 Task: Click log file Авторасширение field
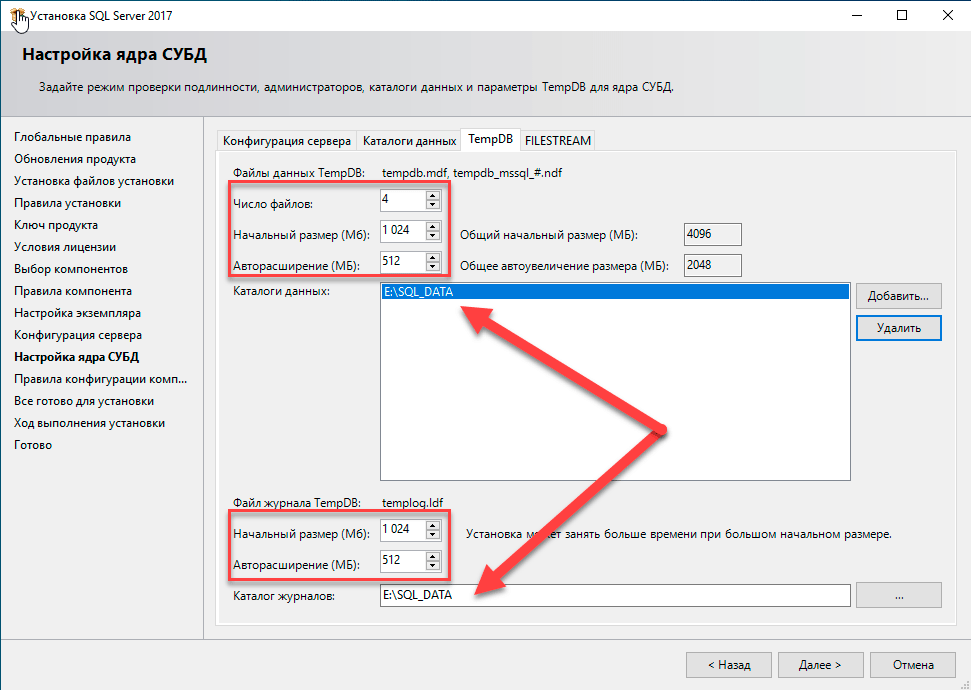[x=403, y=561]
